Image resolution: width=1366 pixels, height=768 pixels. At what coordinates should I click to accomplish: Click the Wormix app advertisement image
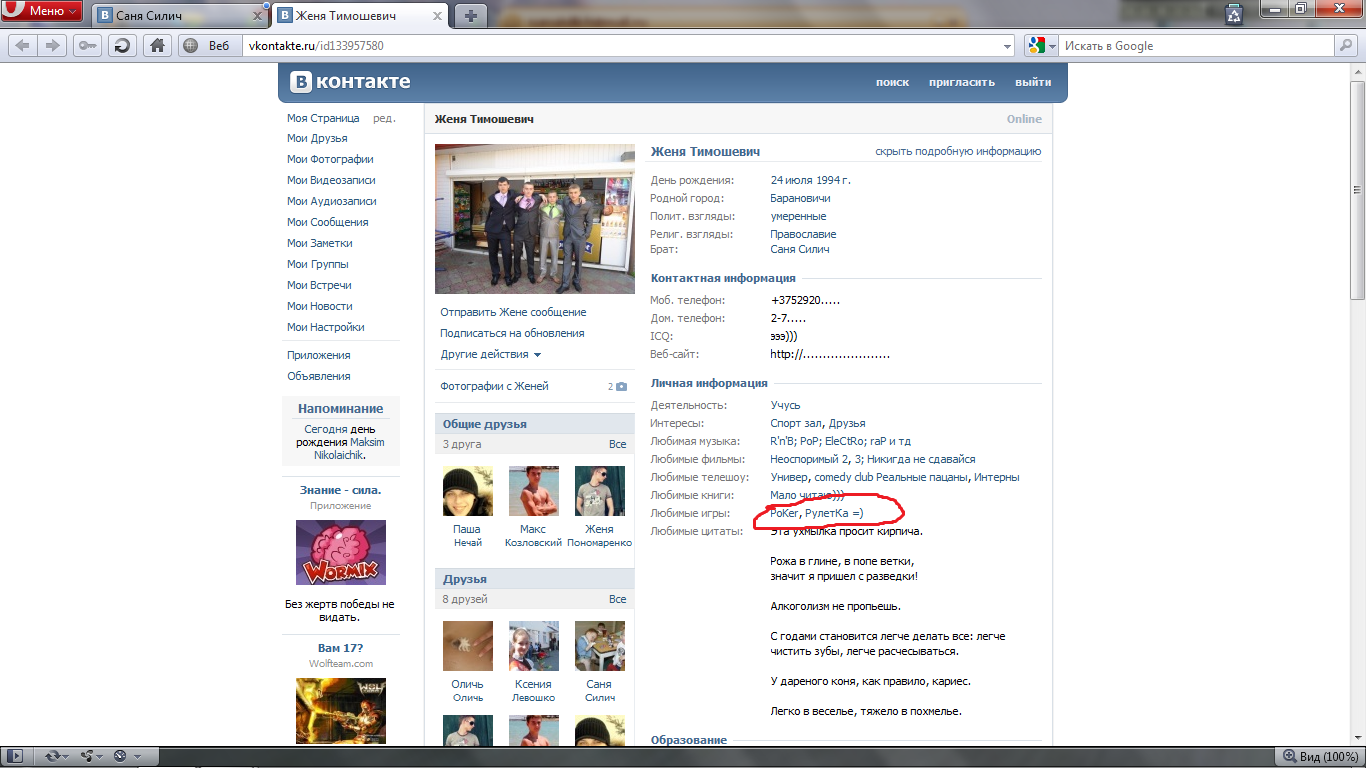[340, 553]
